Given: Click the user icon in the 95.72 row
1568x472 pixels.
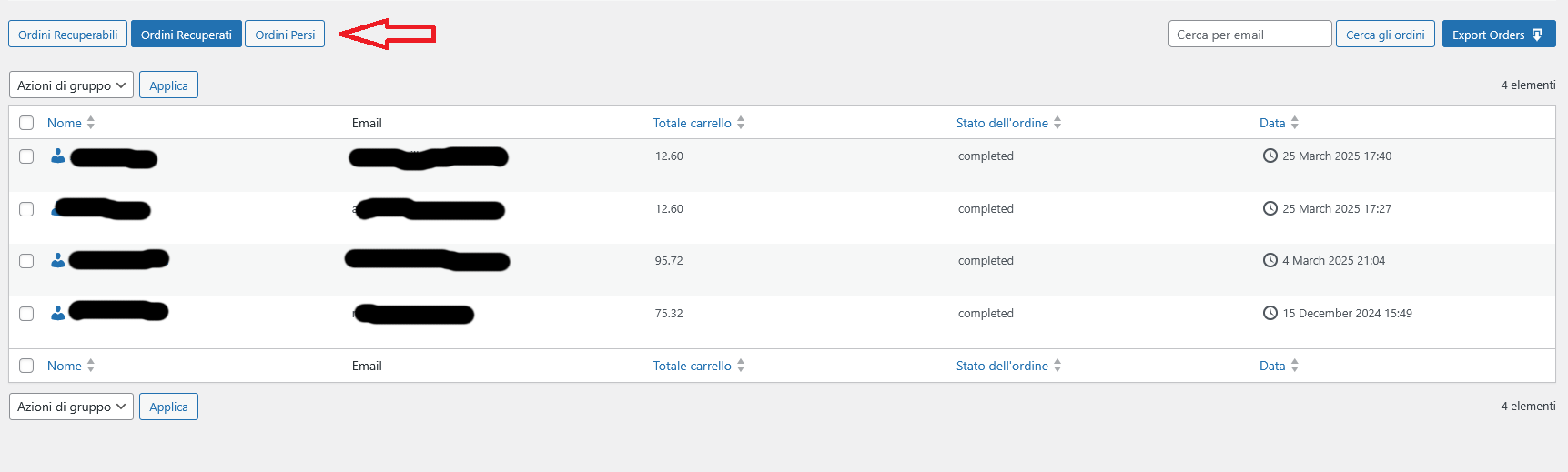Looking at the screenshot, I should [57, 261].
